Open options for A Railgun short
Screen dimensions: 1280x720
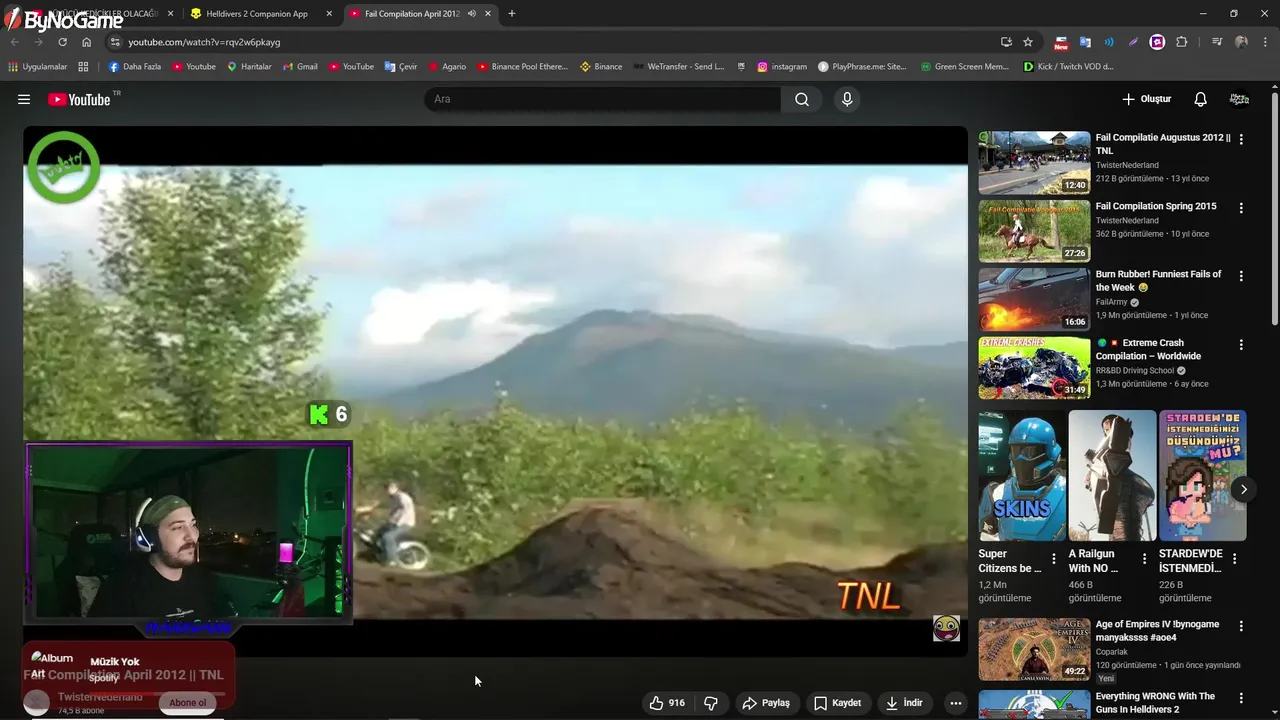coord(1144,559)
